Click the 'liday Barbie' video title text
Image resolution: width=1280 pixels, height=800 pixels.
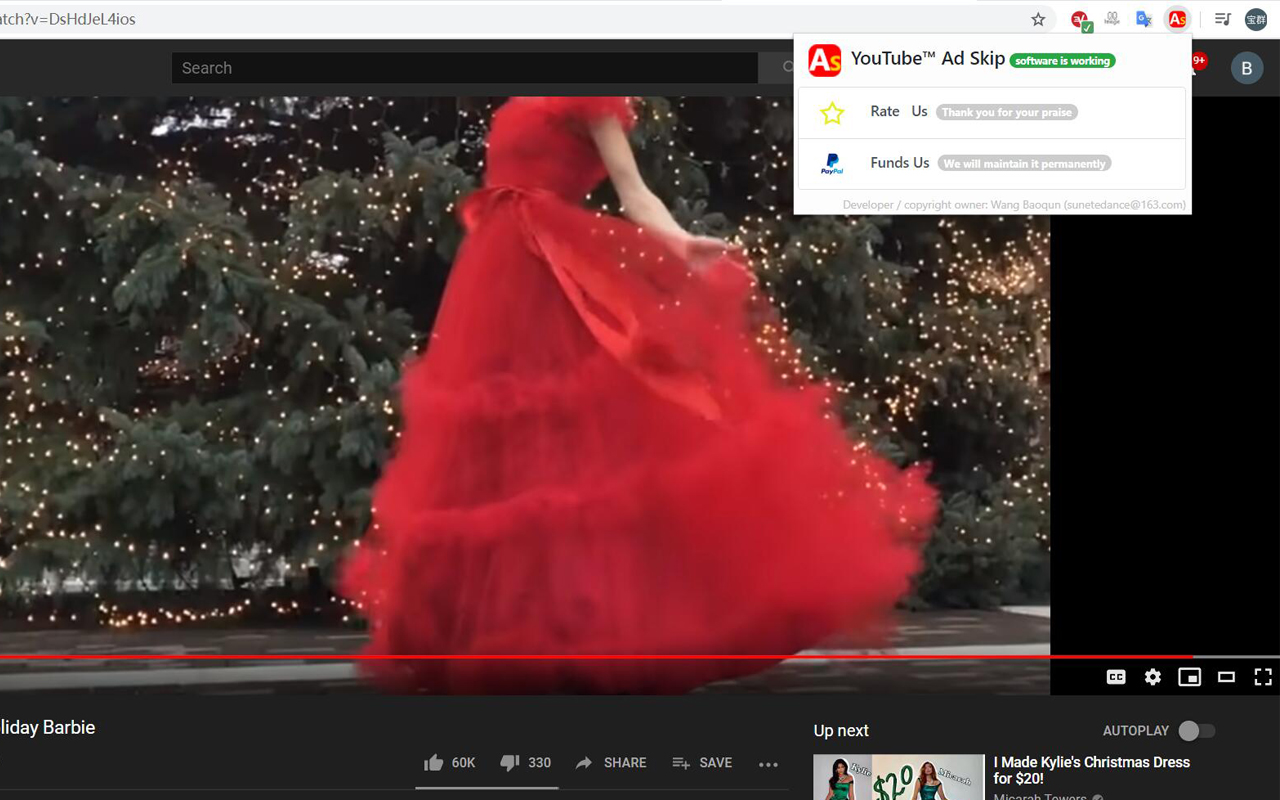(47, 728)
